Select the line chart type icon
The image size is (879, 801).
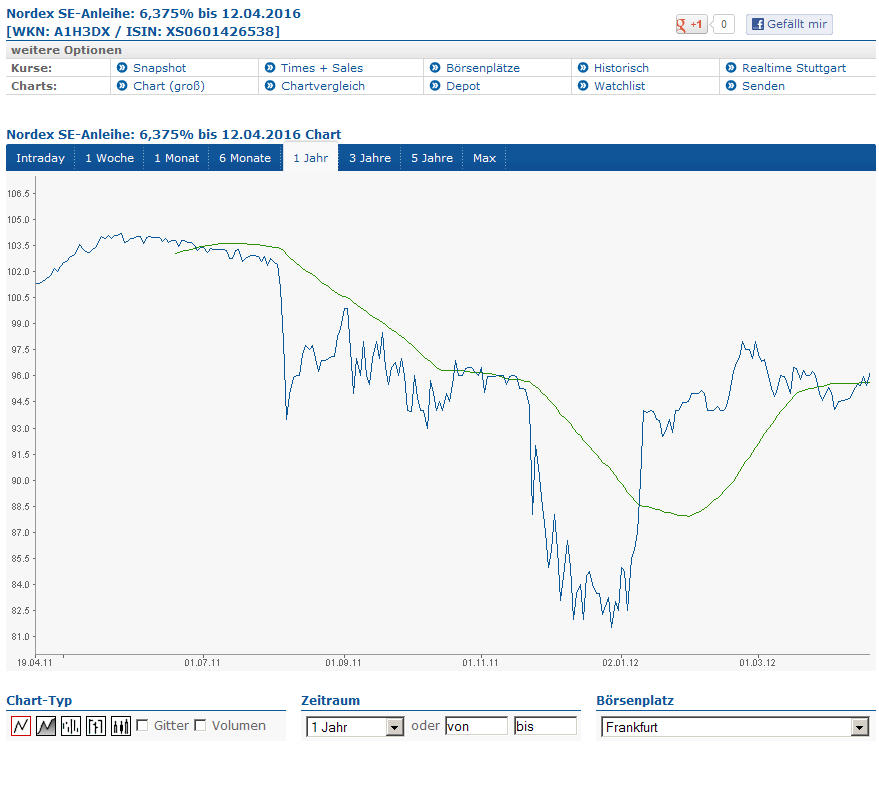pyautogui.click(x=21, y=726)
